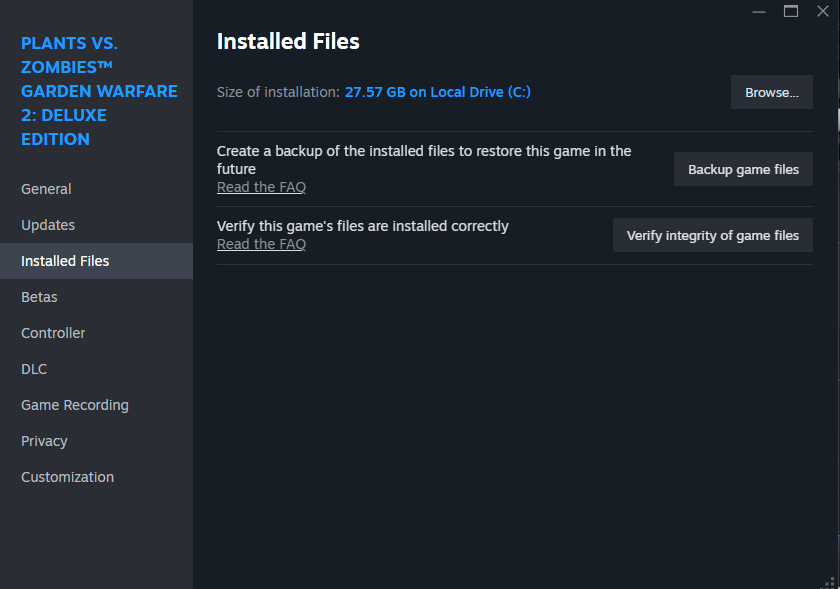Click the resize grip in window corner

[831, 581]
